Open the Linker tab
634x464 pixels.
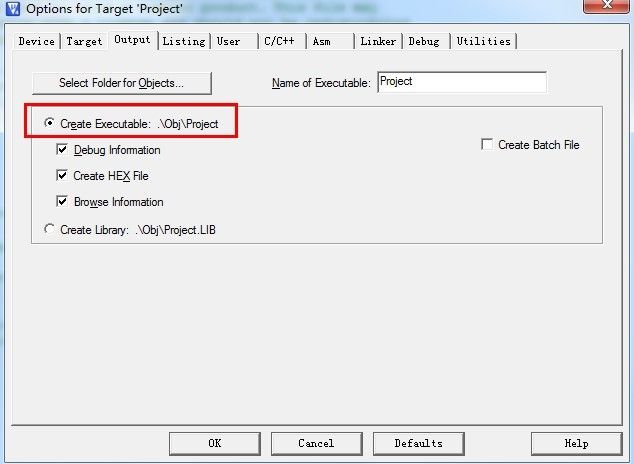coord(378,41)
